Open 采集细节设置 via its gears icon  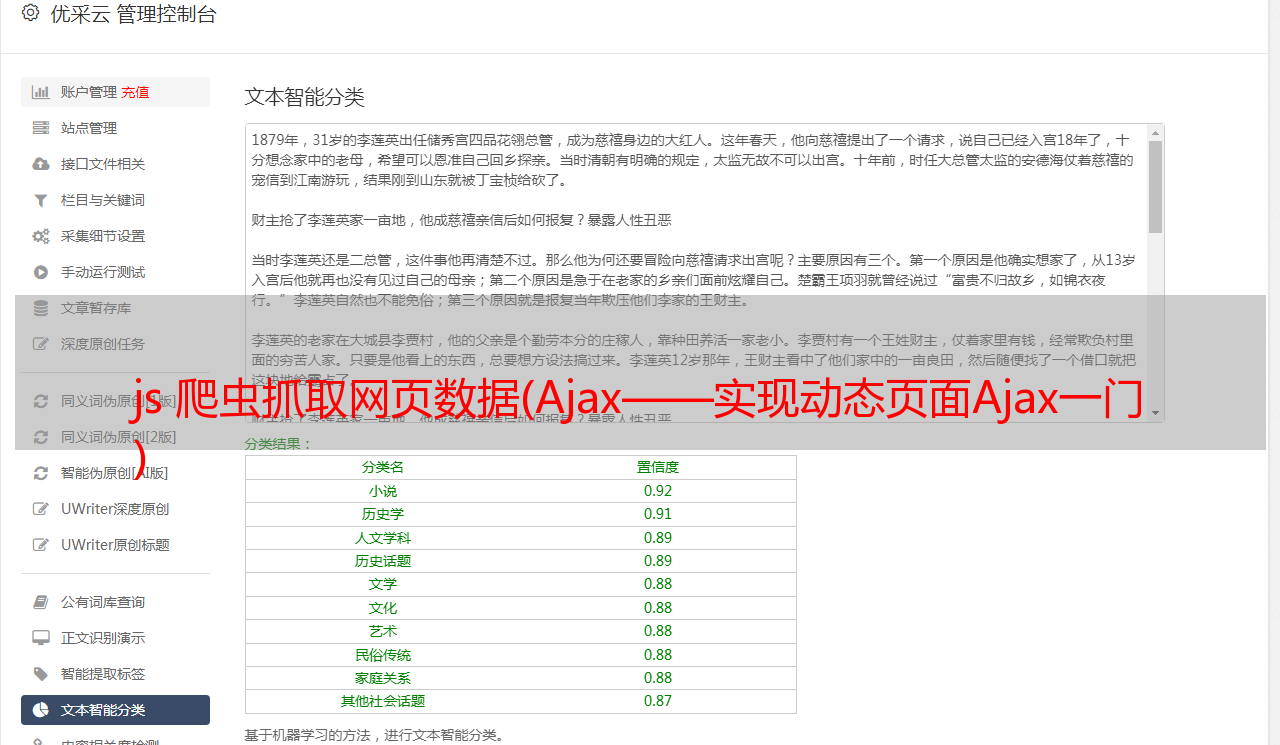click(x=41, y=236)
